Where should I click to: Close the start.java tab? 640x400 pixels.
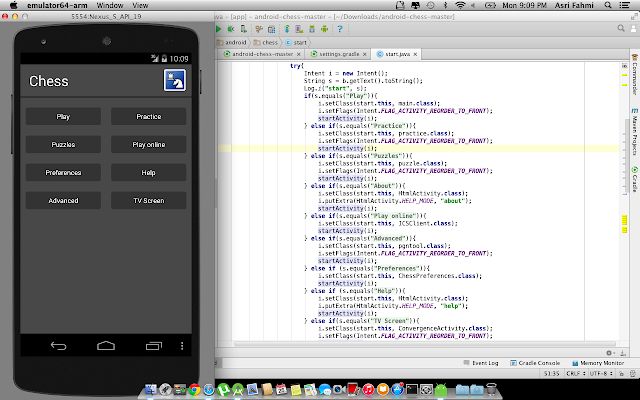pyautogui.click(x=415, y=54)
